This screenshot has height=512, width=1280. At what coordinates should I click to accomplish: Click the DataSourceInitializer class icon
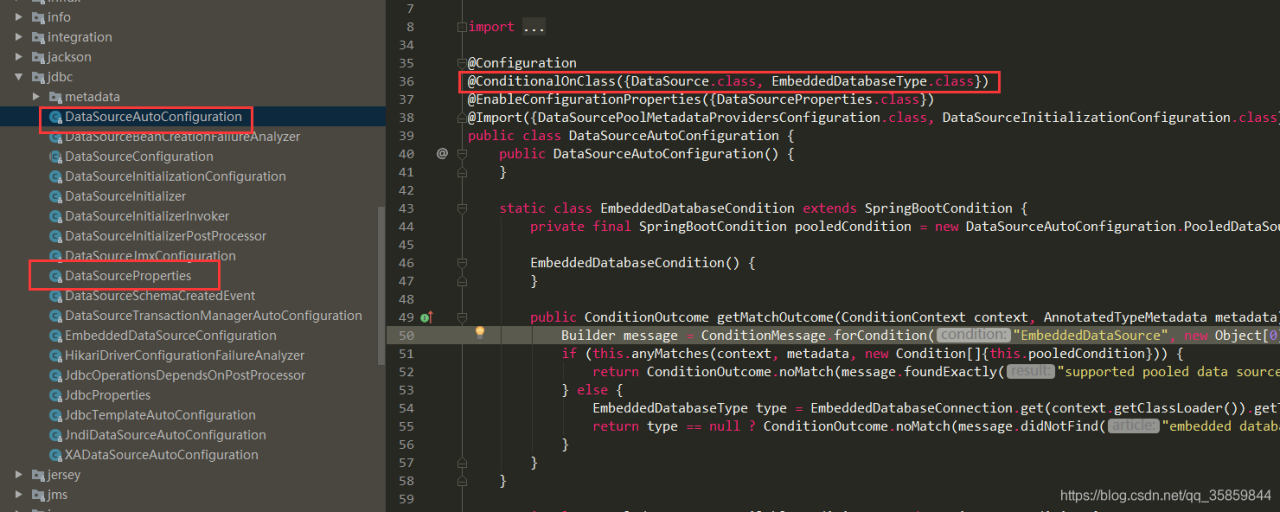tap(56, 197)
